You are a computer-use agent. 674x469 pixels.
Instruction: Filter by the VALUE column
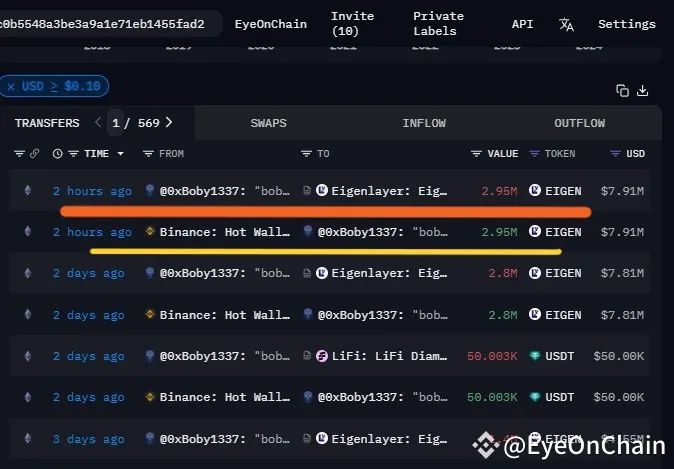[x=476, y=153]
